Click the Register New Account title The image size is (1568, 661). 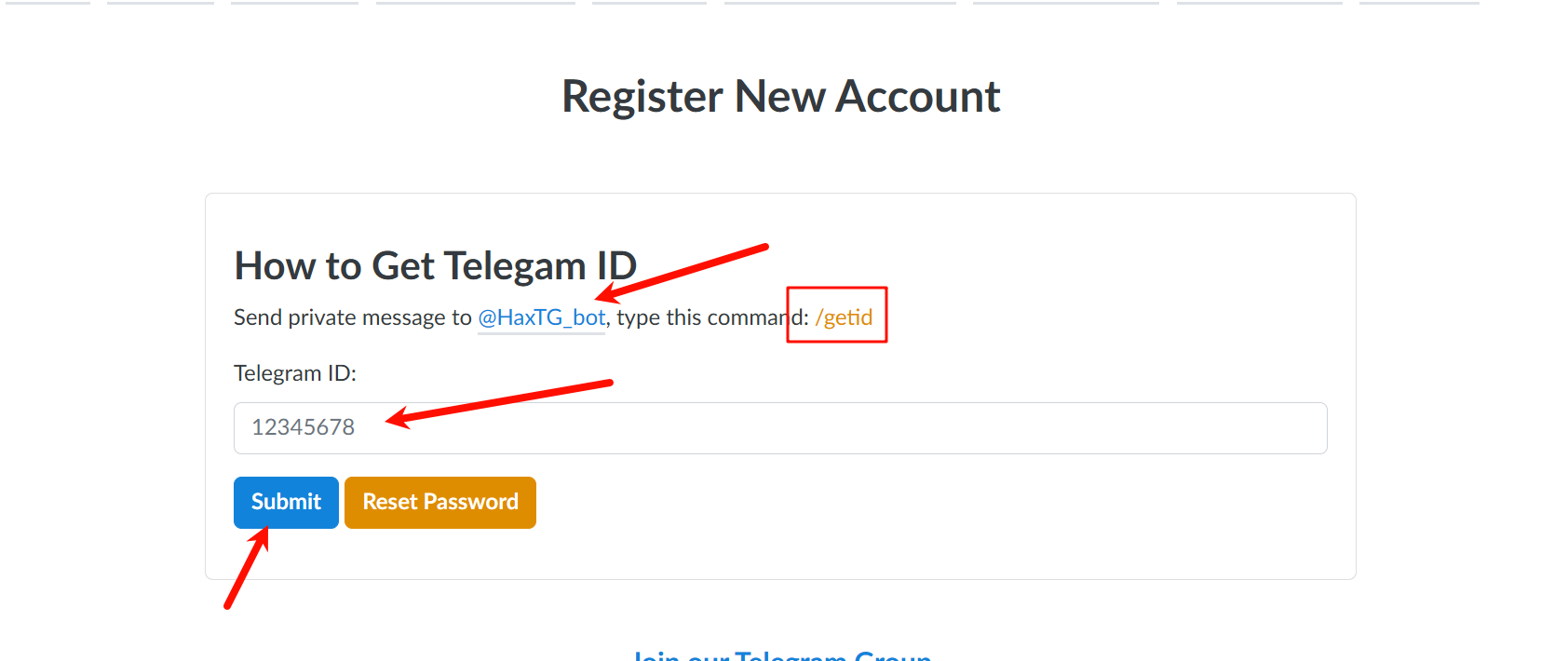pos(780,97)
